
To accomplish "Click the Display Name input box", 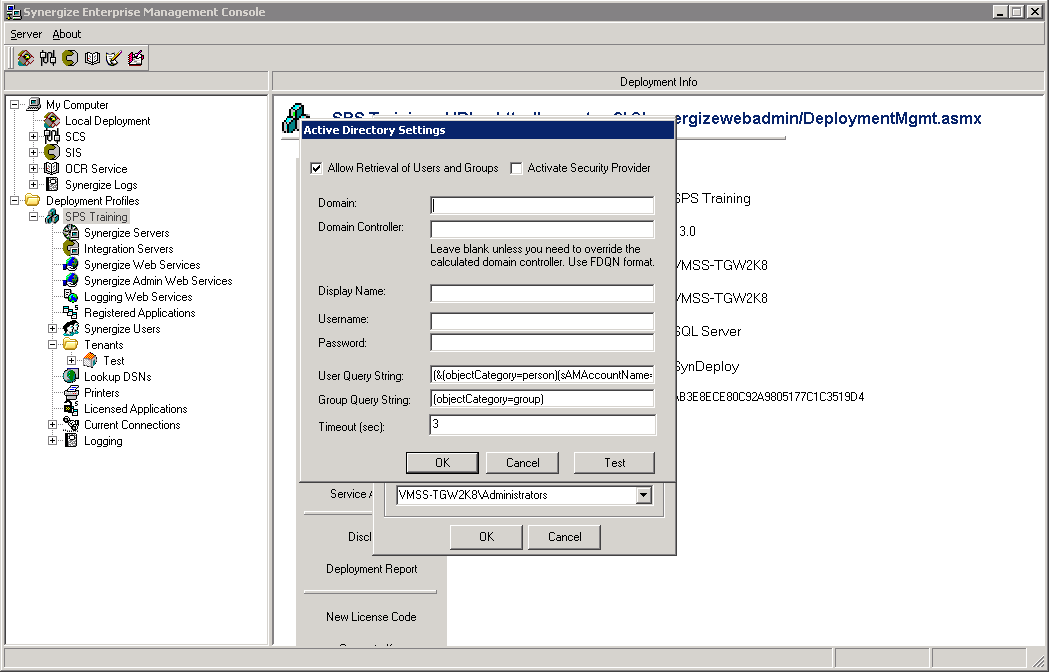I will 542,293.
